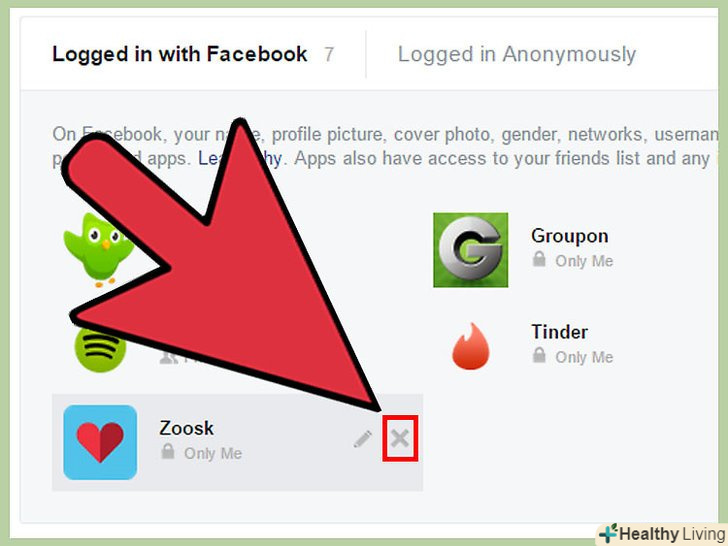
Task: Click the Duolingo owl icon
Action: [99, 249]
